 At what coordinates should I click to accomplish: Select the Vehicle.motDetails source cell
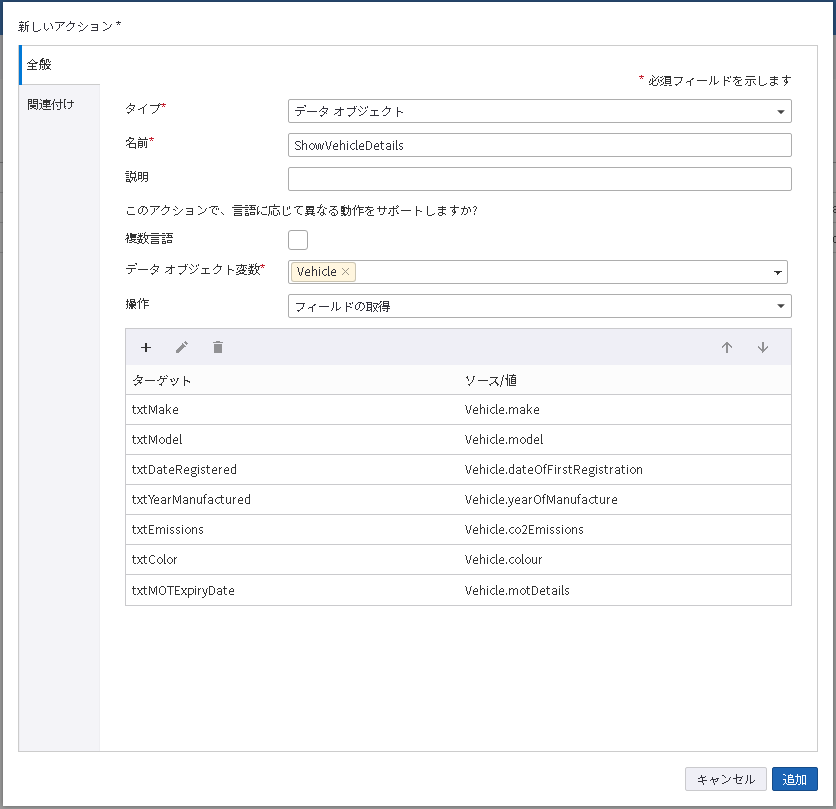point(517,590)
